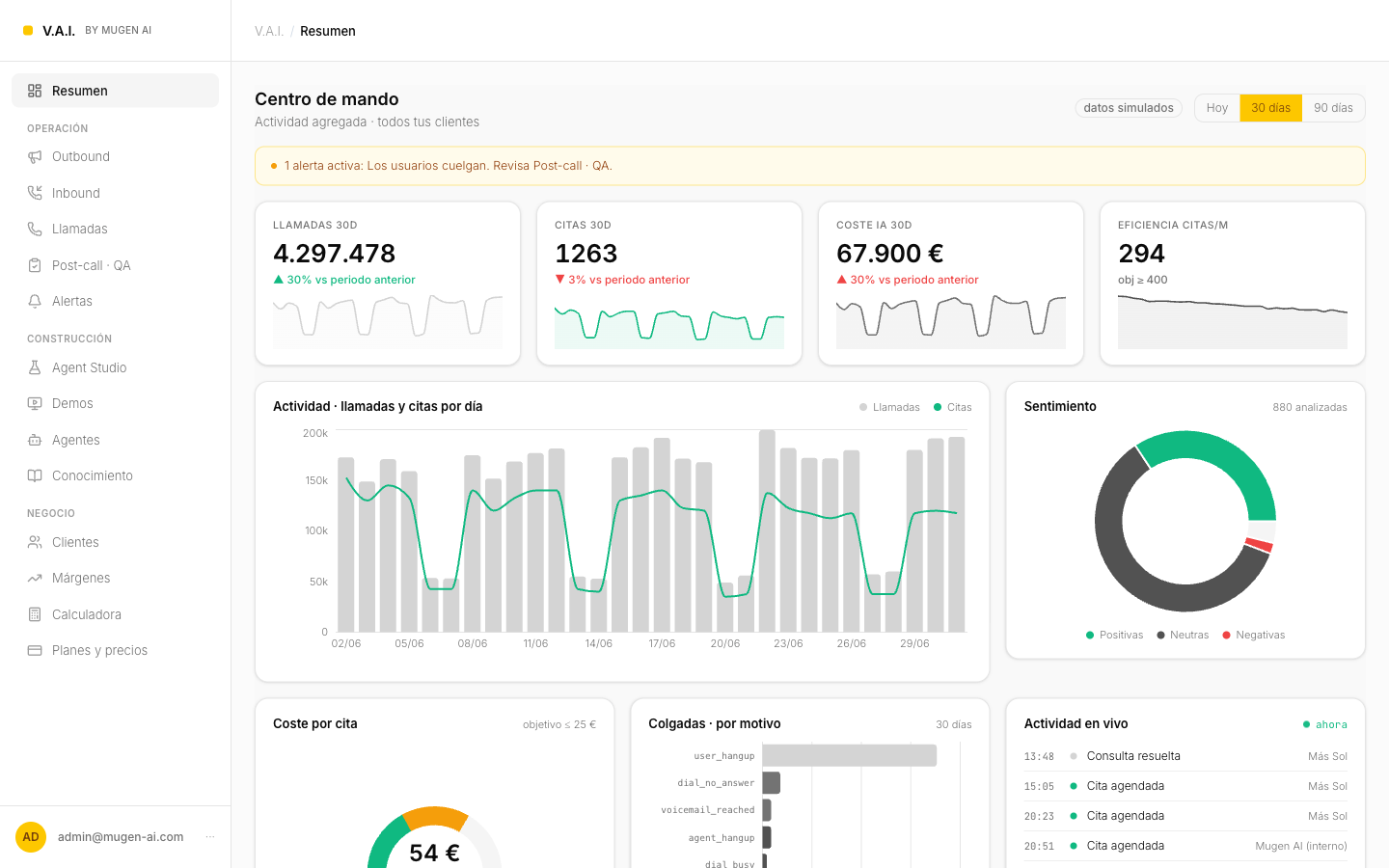Click the dial_no_answer bar
This screenshot has height=868, width=1389.
click(772, 783)
